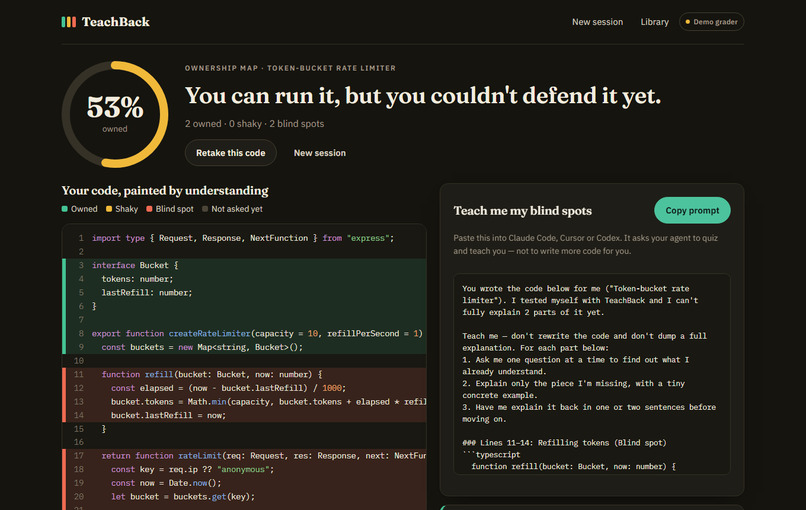
Task: Click the TeachBack tri-color bars logo icon
Action: click(68, 22)
